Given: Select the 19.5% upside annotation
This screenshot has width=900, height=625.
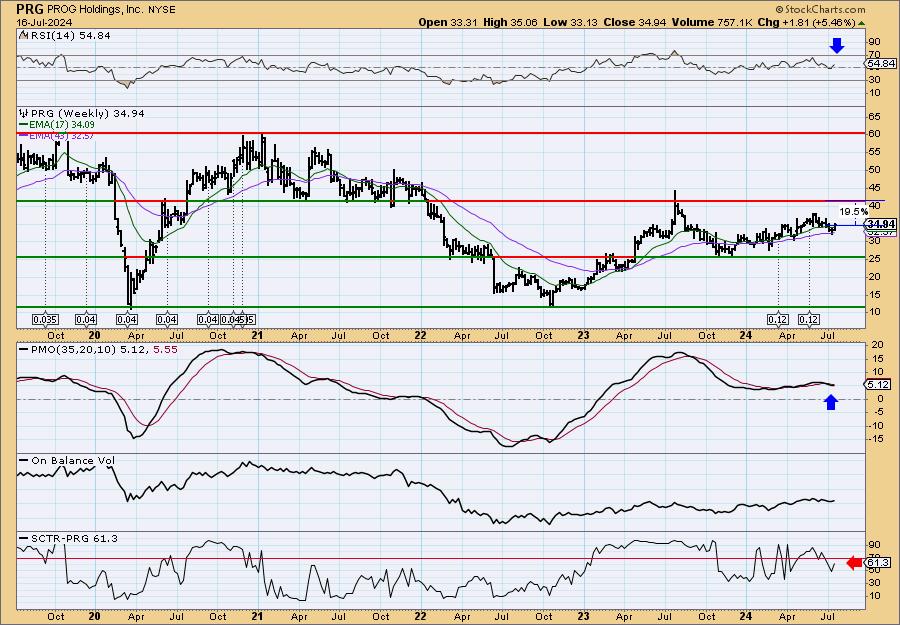Looking at the screenshot, I should coord(853,211).
